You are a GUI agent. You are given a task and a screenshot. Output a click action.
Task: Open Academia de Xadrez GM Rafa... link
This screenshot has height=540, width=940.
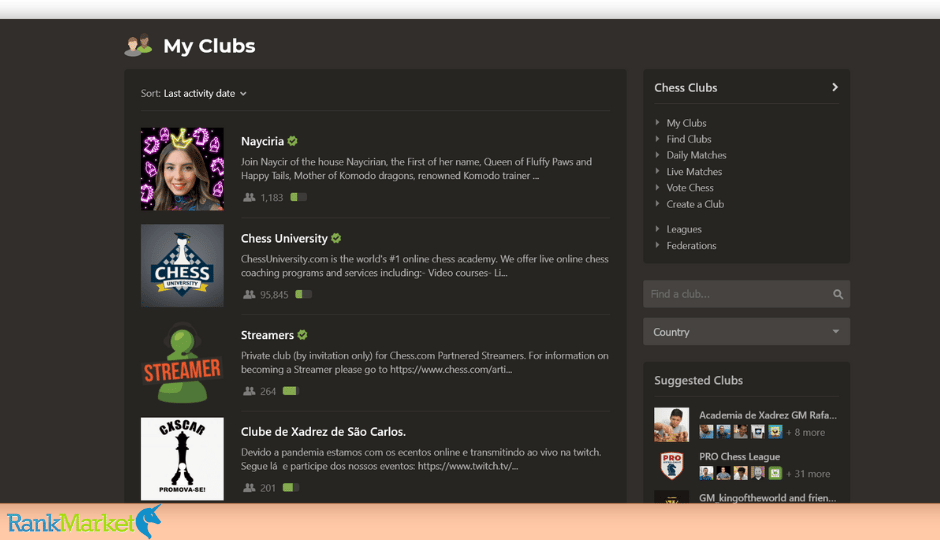pyautogui.click(x=768, y=415)
